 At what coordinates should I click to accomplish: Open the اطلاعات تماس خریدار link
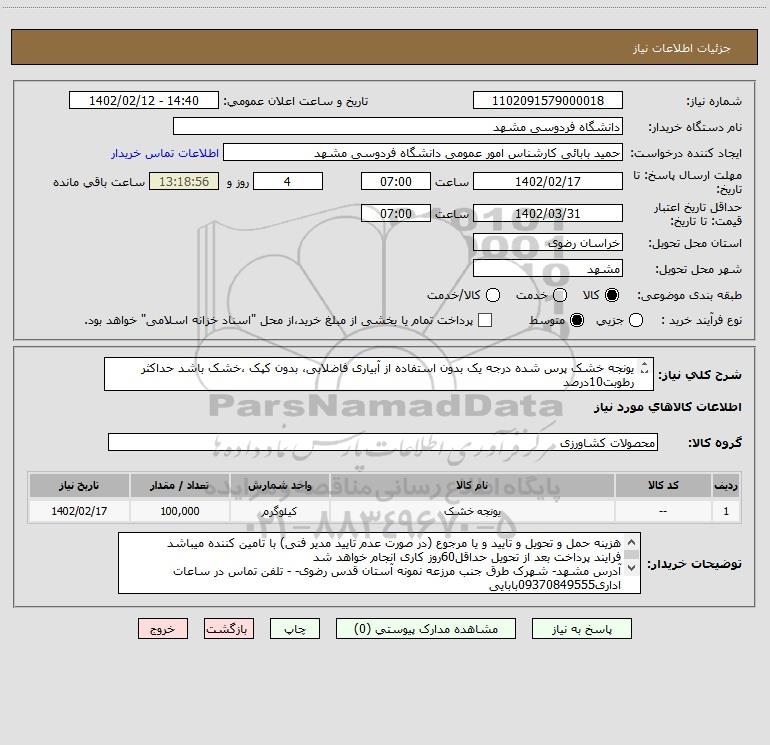point(165,153)
